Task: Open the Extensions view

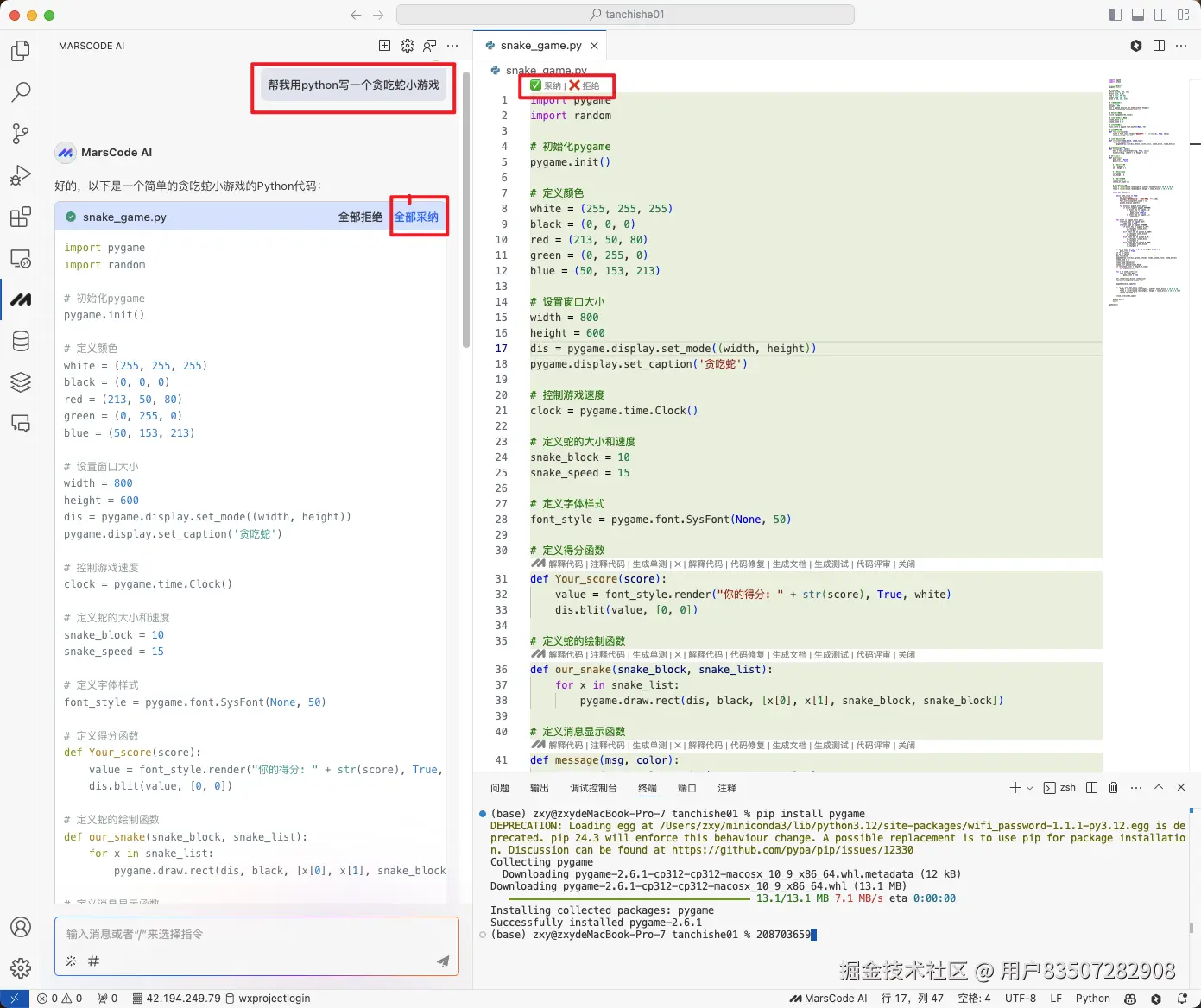Action: [x=21, y=217]
